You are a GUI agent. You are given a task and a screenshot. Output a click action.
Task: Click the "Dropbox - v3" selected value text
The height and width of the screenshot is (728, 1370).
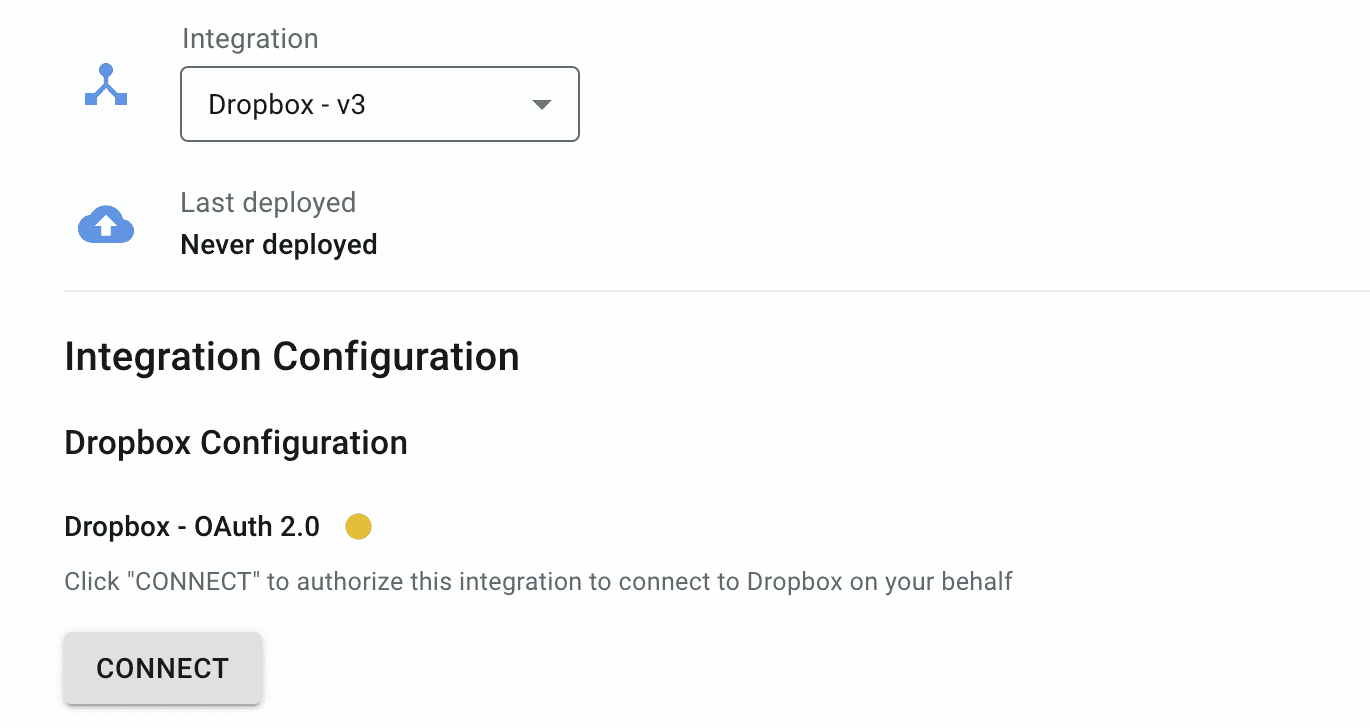coord(287,105)
